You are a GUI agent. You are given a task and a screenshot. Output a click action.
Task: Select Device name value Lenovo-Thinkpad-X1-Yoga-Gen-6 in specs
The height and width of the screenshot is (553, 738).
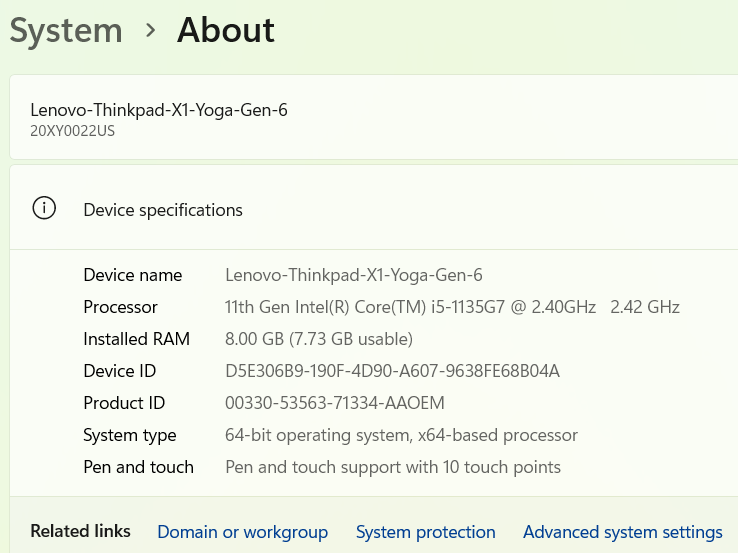click(354, 275)
